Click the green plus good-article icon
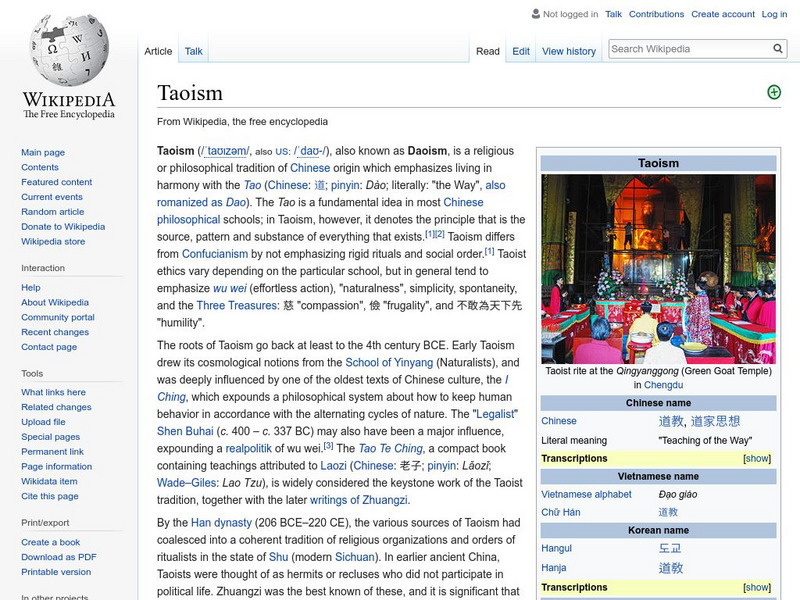This screenshot has height=600, width=800. click(x=773, y=92)
